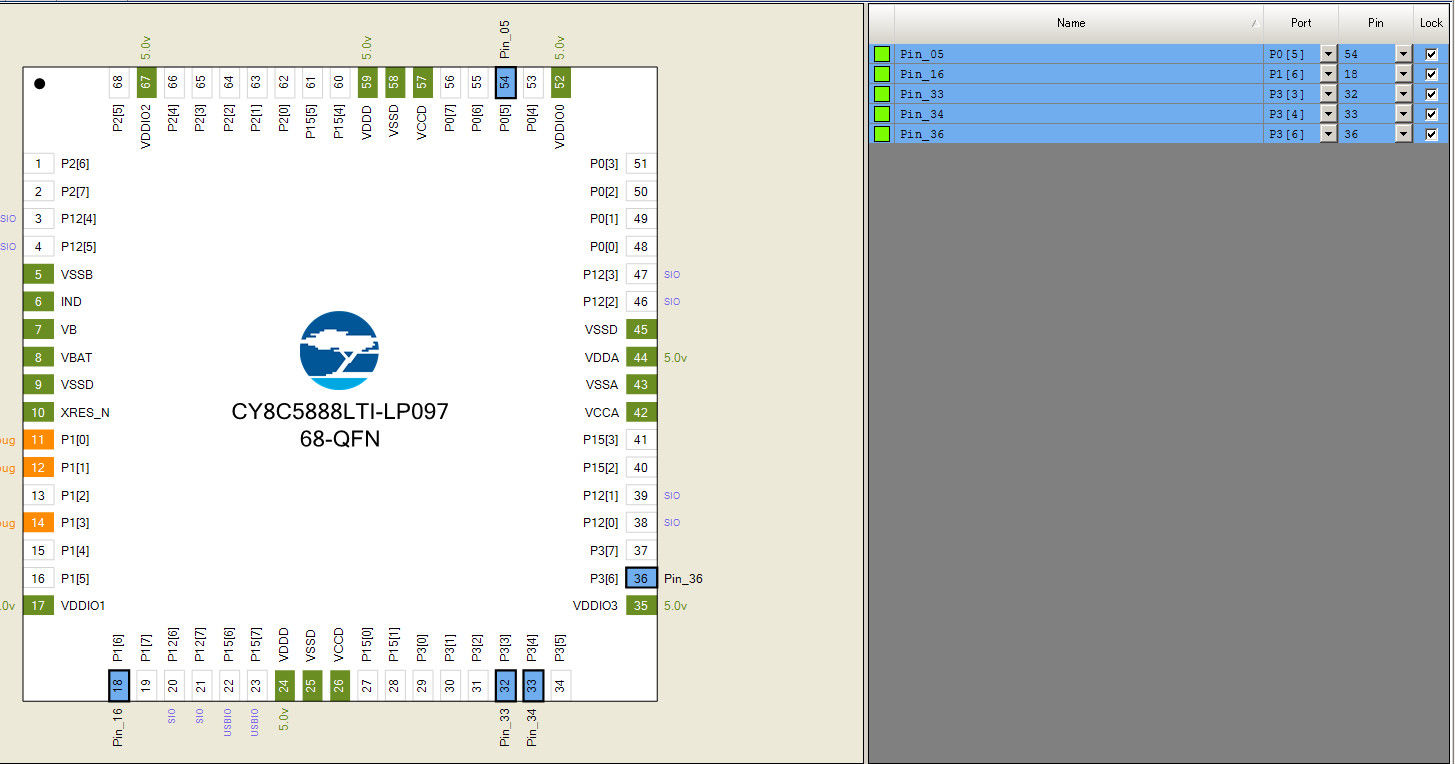The image size is (1455, 764).
Task: Select Pin_33 name in pin table
Action: coord(922,94)
